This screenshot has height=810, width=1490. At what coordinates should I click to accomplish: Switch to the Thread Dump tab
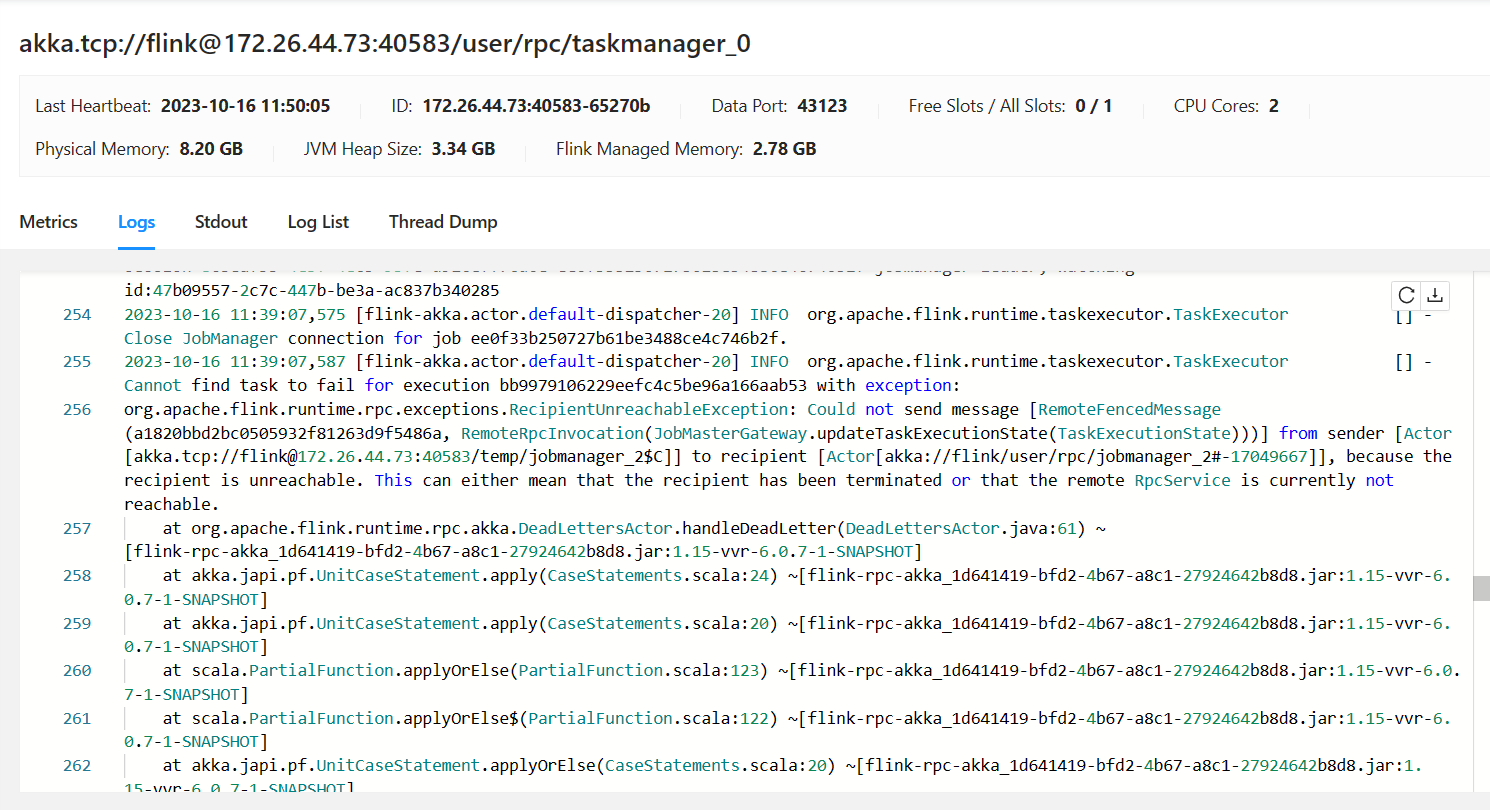(x=443, y=222)
